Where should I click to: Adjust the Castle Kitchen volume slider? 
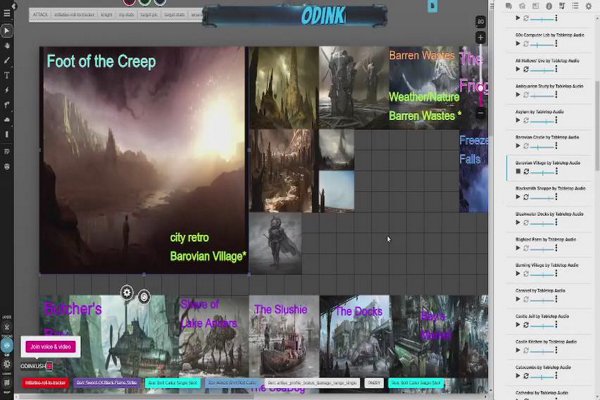coord(542,351)
